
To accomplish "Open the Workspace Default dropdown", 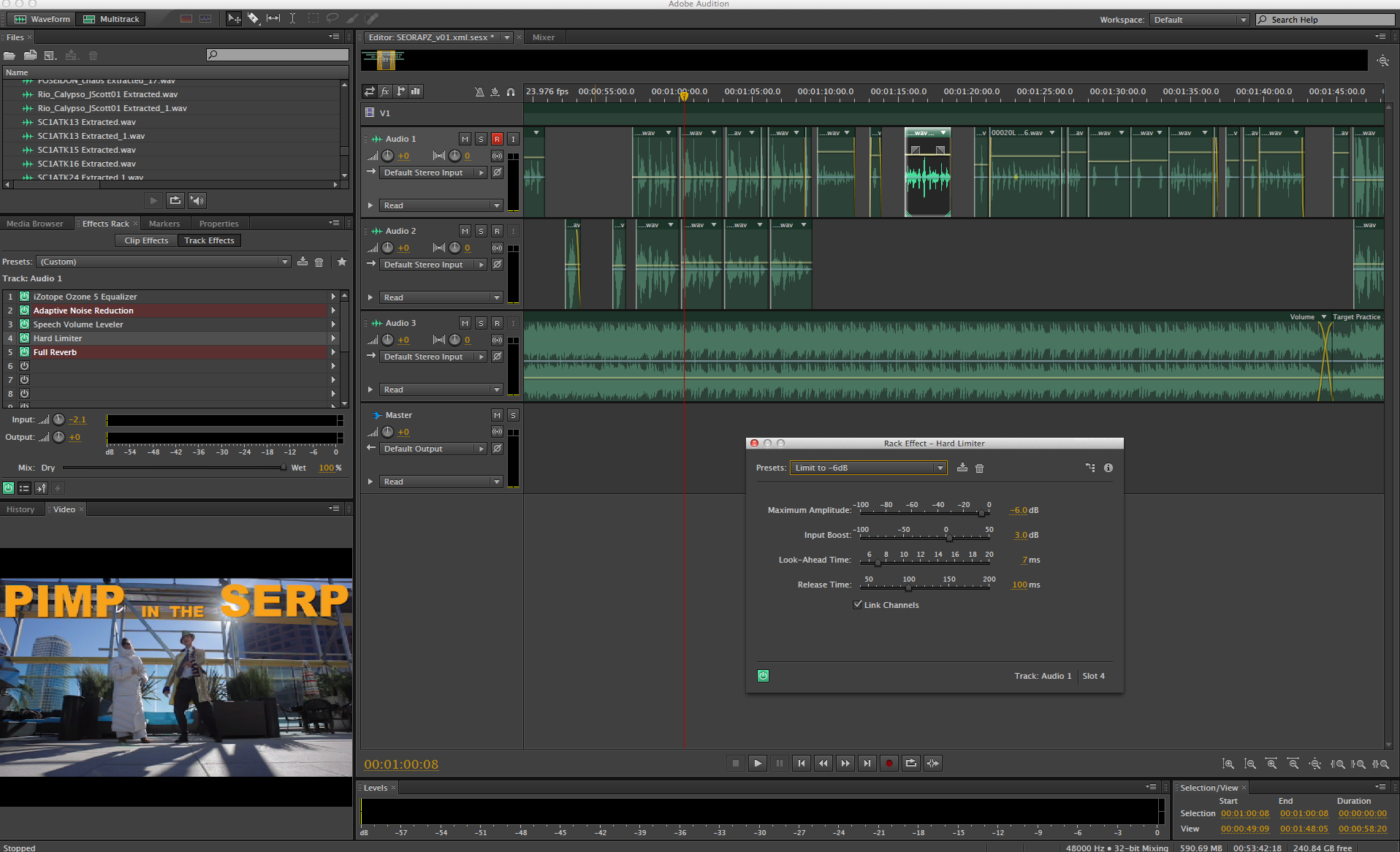I will coord(1199,20).
